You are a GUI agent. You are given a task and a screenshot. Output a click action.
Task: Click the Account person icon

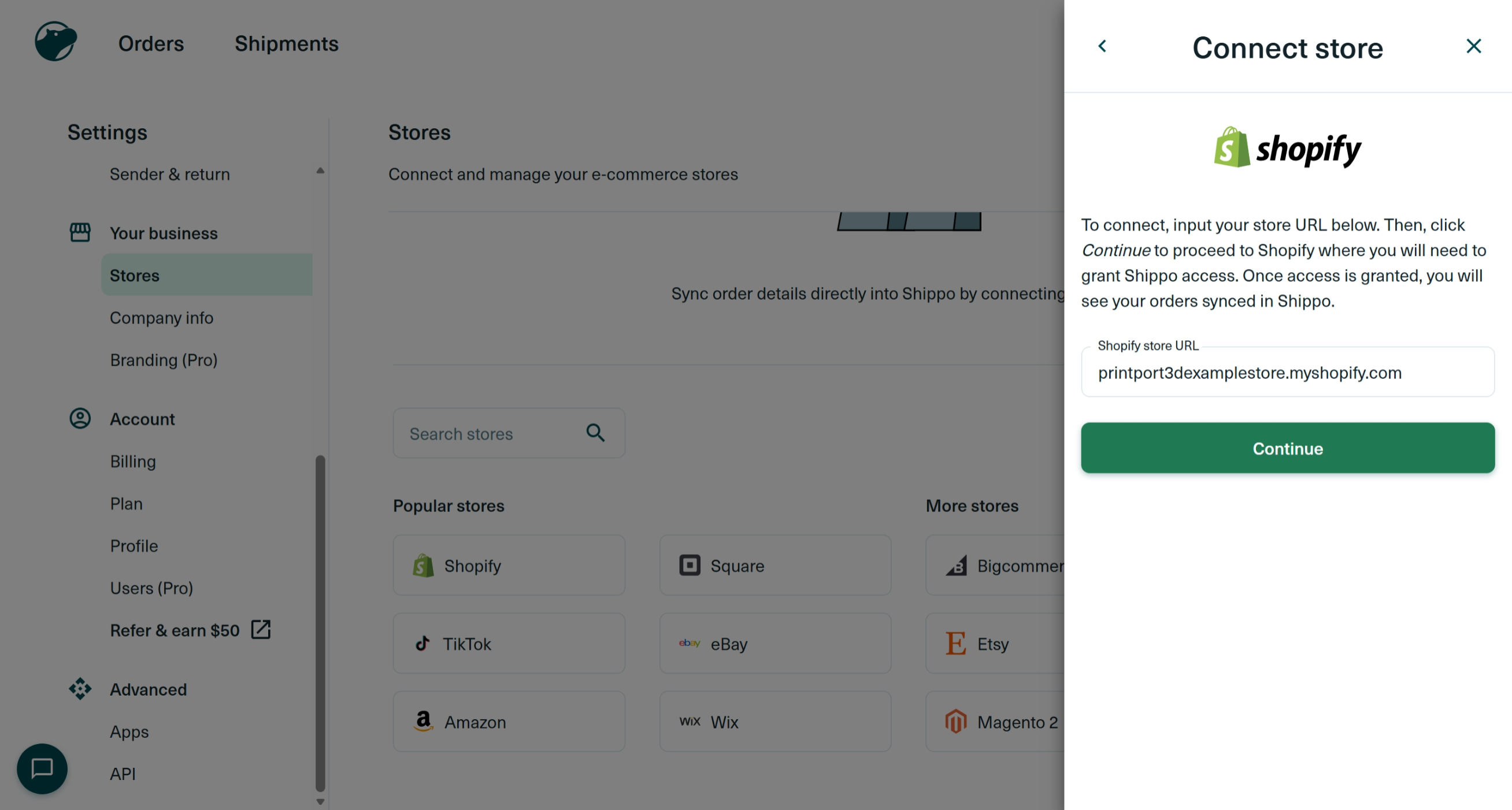click(x=80, y=418)
